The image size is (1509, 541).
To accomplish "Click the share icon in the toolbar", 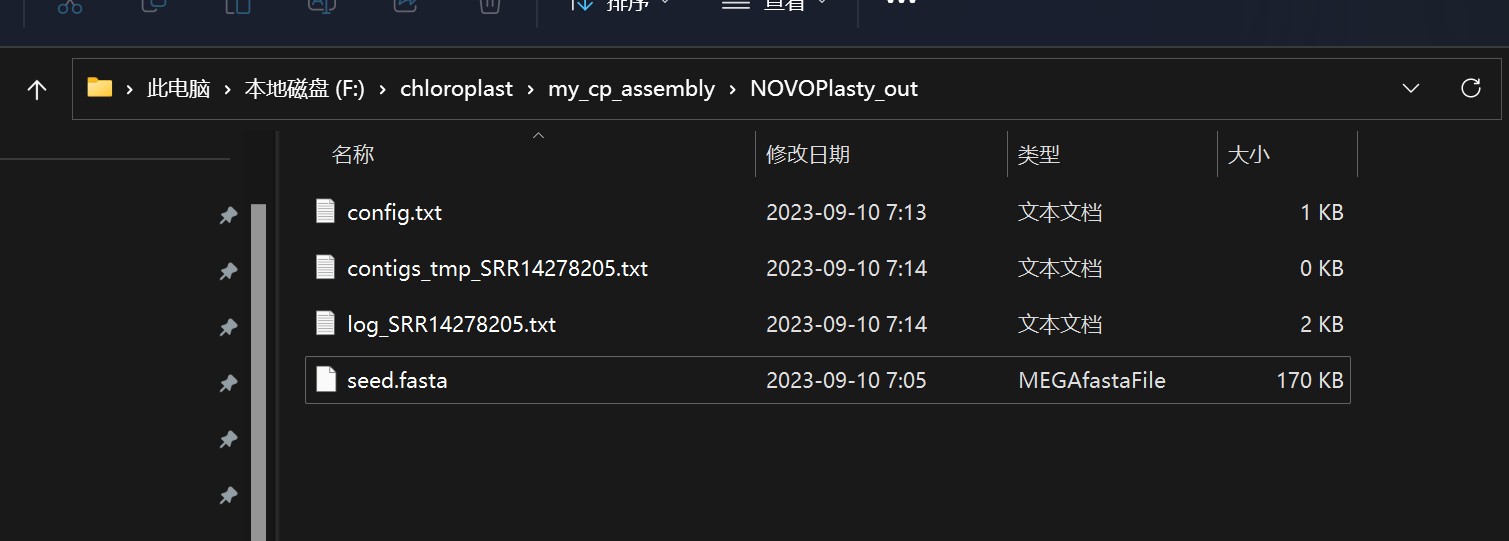I will 405,5.
